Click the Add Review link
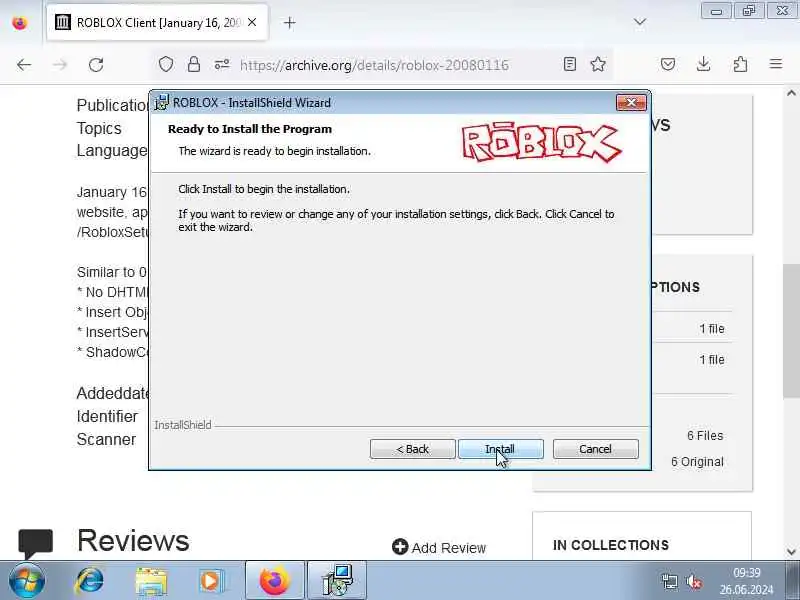 439,547
